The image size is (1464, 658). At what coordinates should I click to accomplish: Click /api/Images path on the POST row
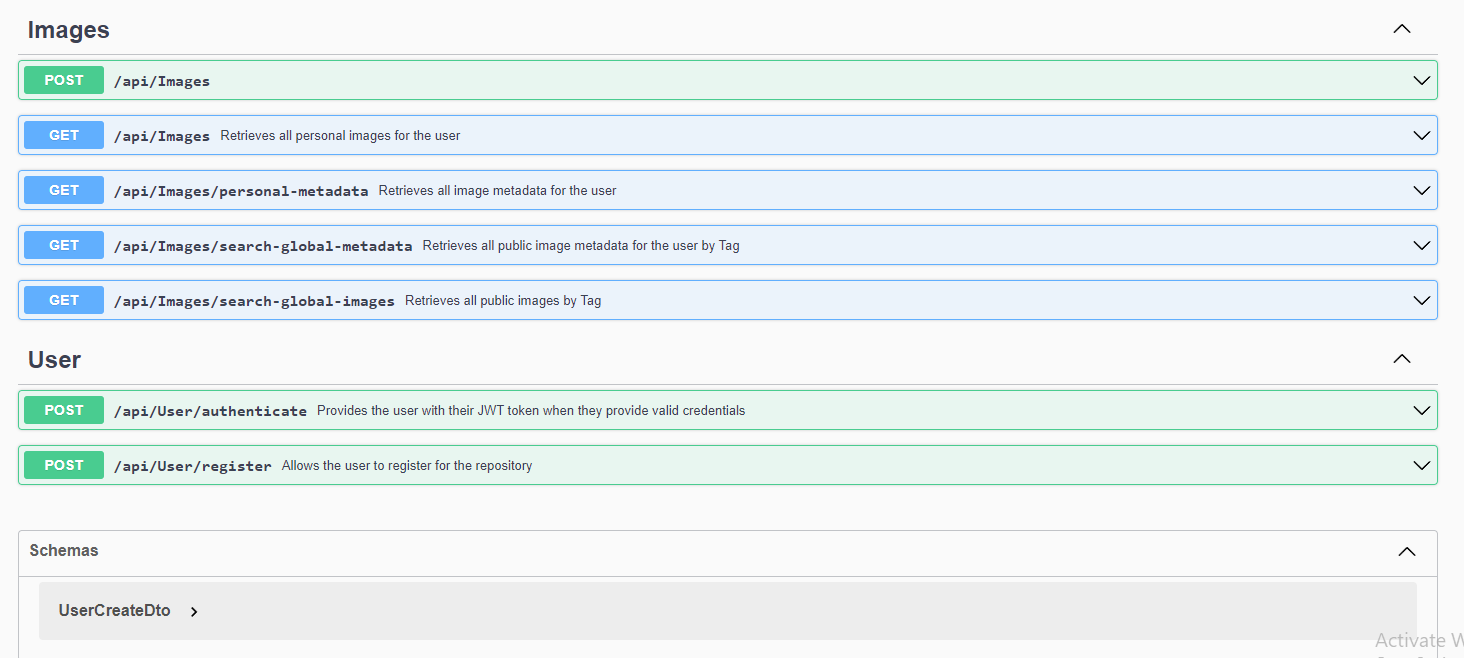(162, 81)
